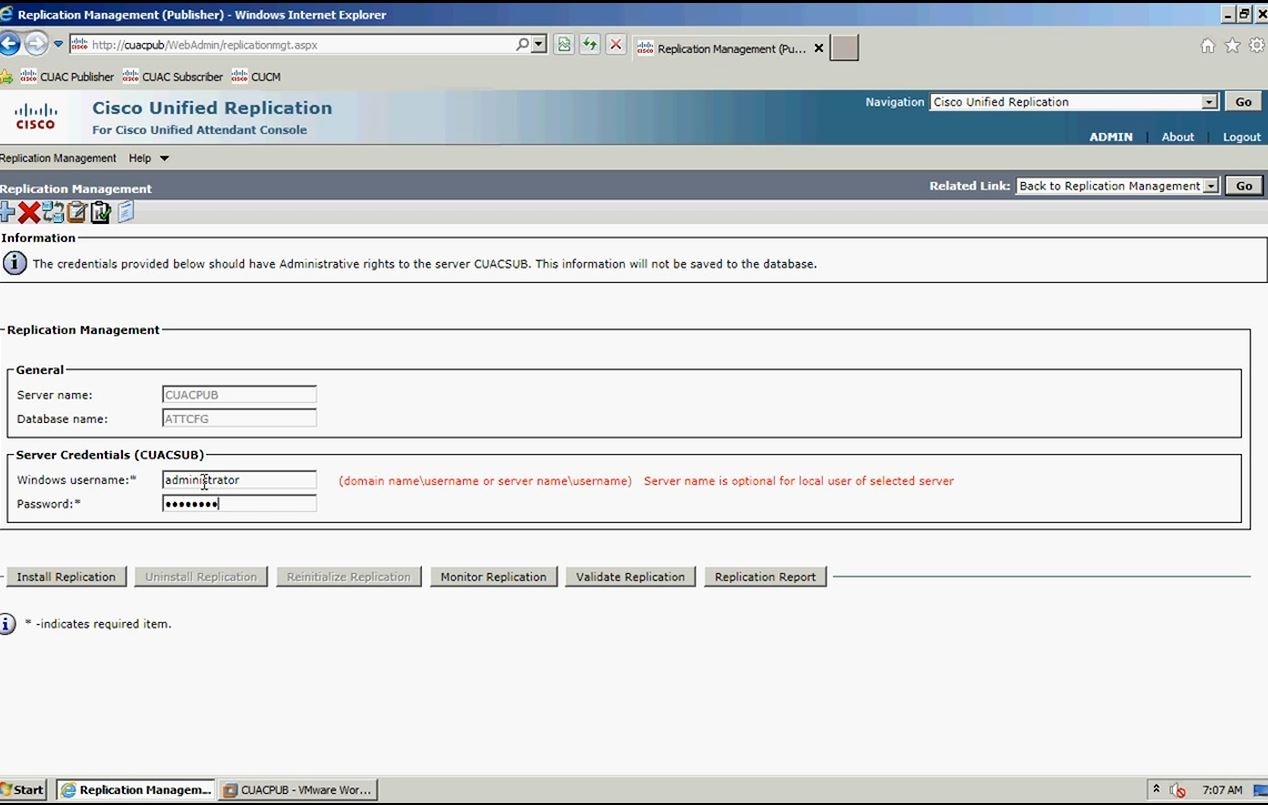
Task: Open the Help menu
Action: click(140, 158)
